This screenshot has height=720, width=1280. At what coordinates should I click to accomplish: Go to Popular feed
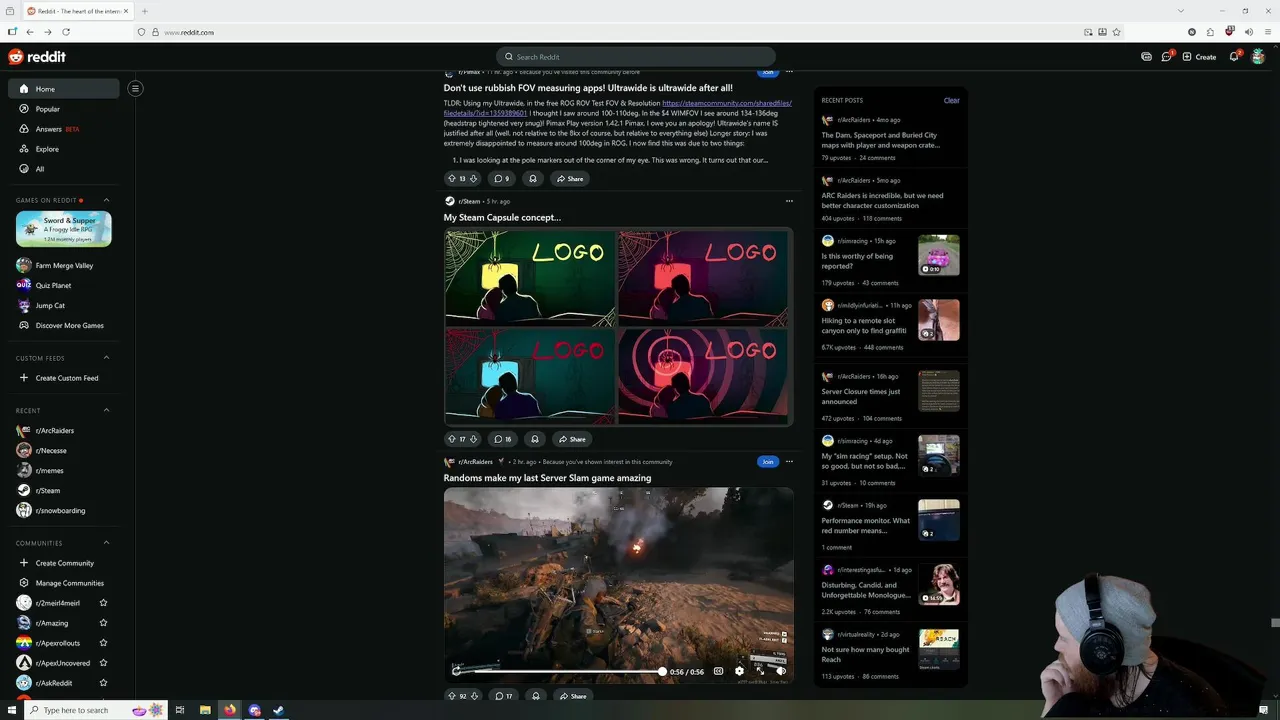pos(64,109)
